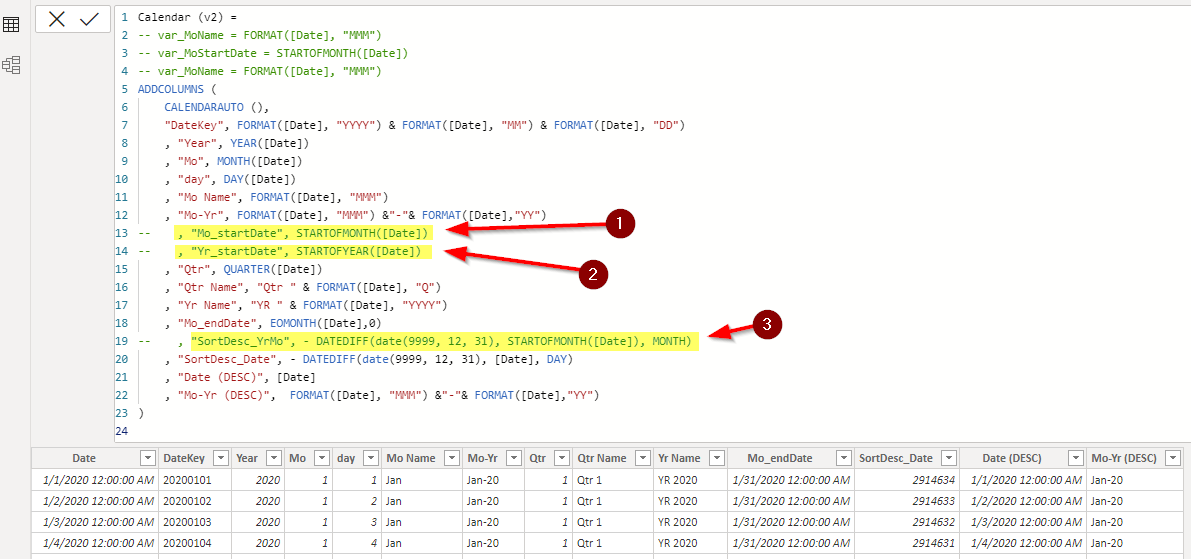Open the day column filter dropdown
This screenshot has height=559, width=1191.
click(x=370, y=458)
